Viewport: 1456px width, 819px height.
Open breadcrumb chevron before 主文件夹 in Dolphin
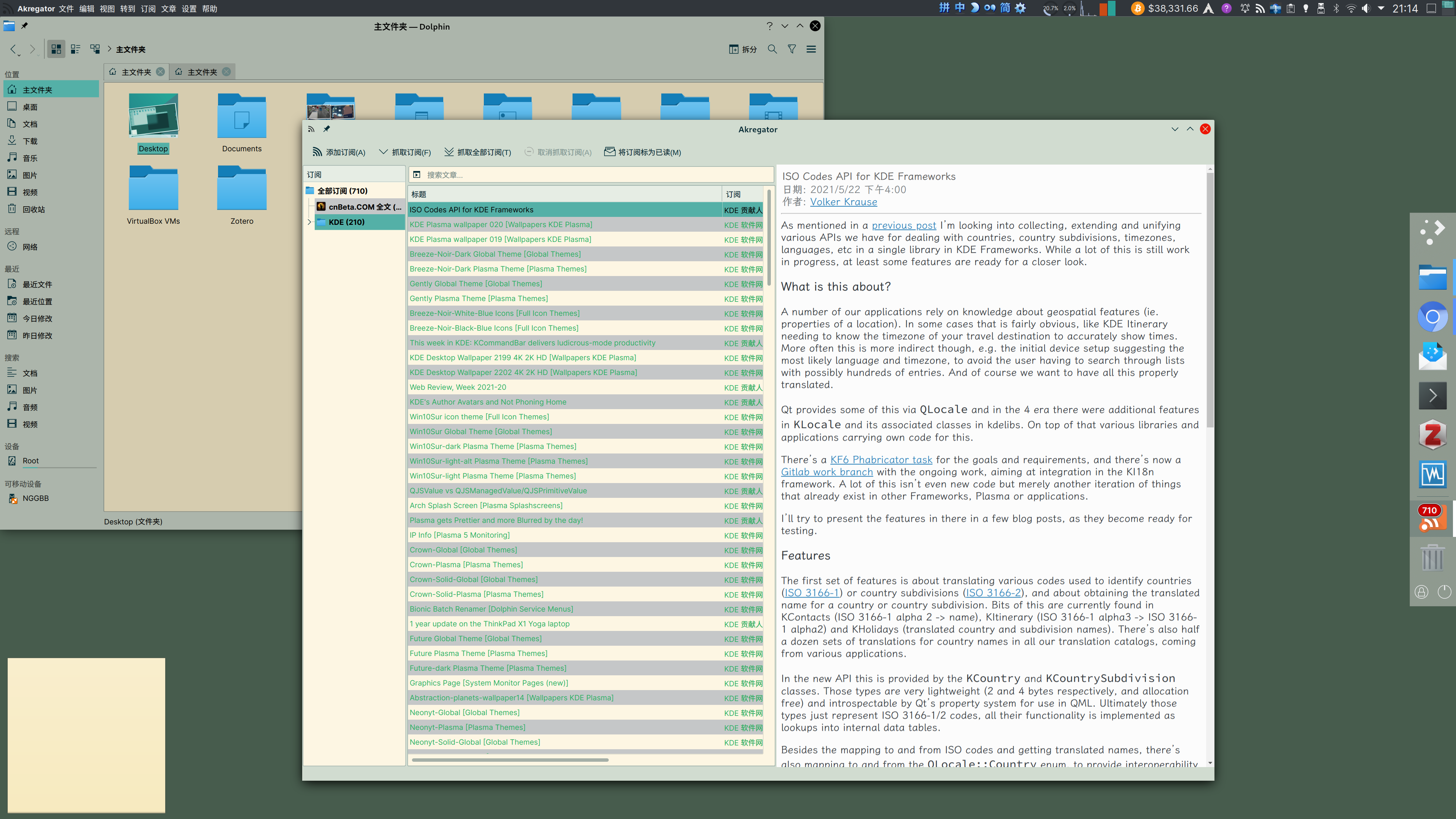point(110,49)
